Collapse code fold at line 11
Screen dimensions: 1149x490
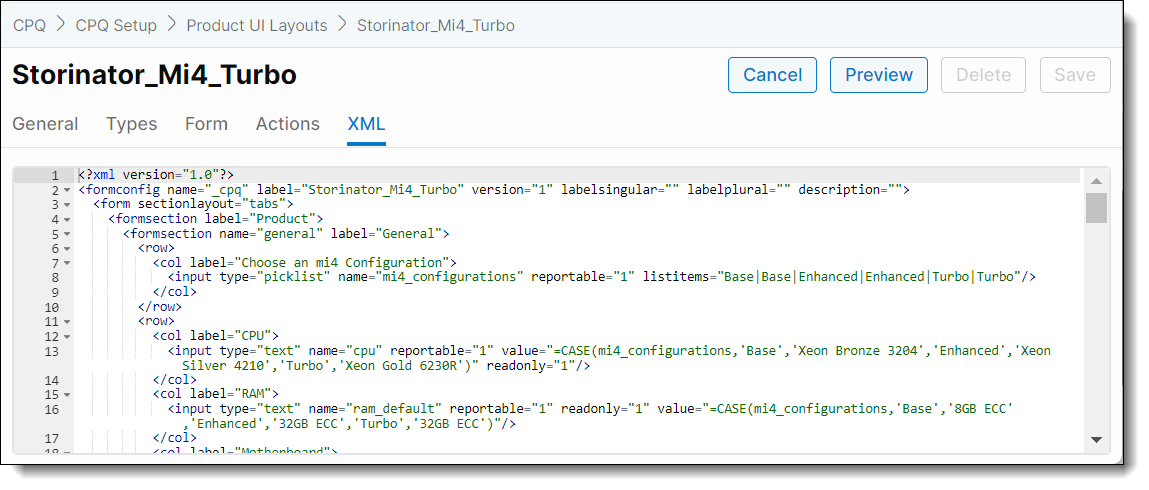click(67, 322)
